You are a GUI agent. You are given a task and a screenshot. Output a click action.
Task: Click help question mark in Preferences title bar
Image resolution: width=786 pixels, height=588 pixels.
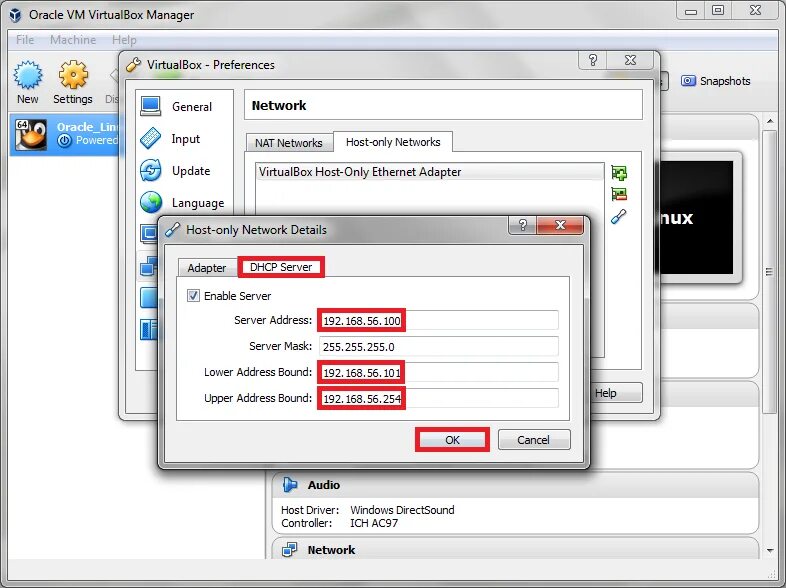[x=593, y=60]
